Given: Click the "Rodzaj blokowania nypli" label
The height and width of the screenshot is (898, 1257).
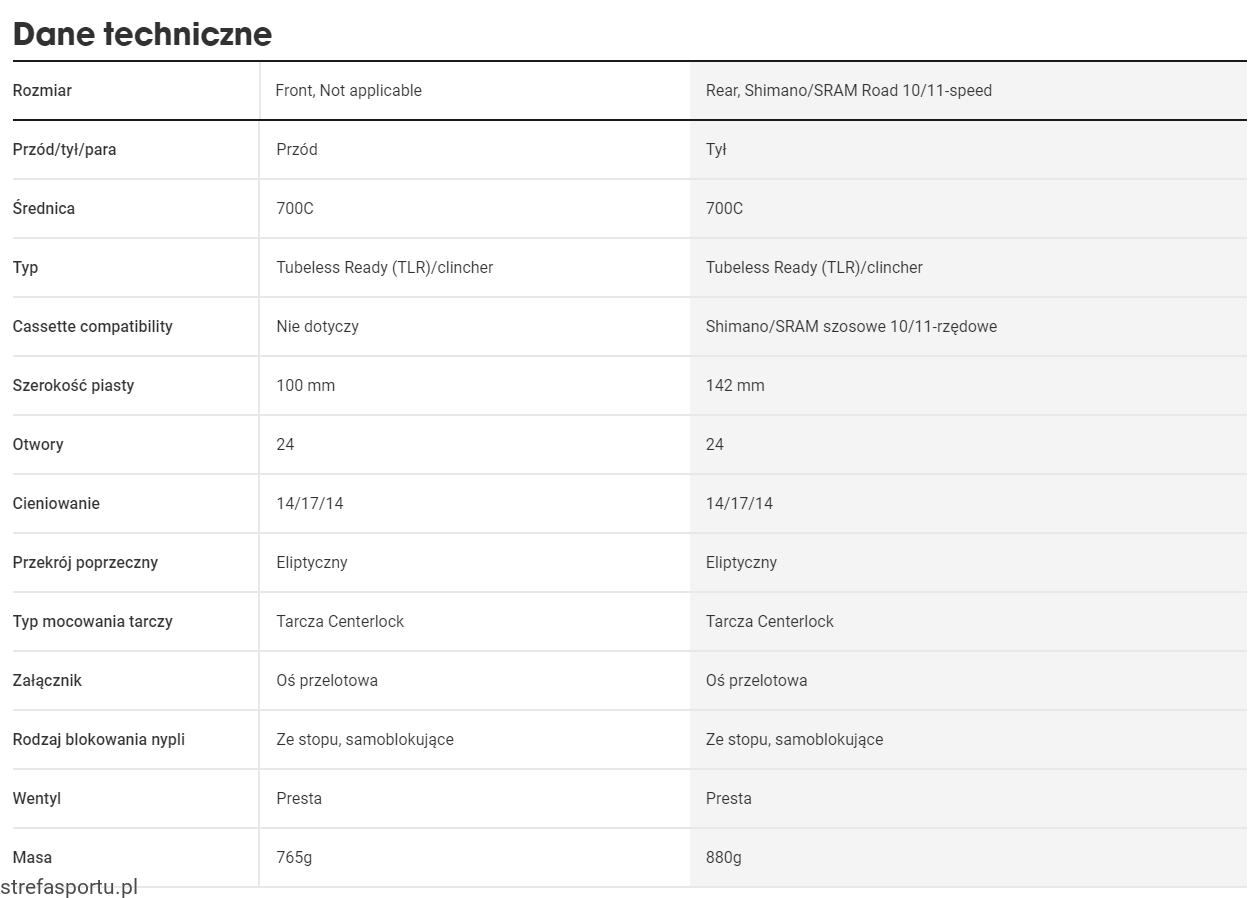Looking at the screenshot, I should 99,740.
